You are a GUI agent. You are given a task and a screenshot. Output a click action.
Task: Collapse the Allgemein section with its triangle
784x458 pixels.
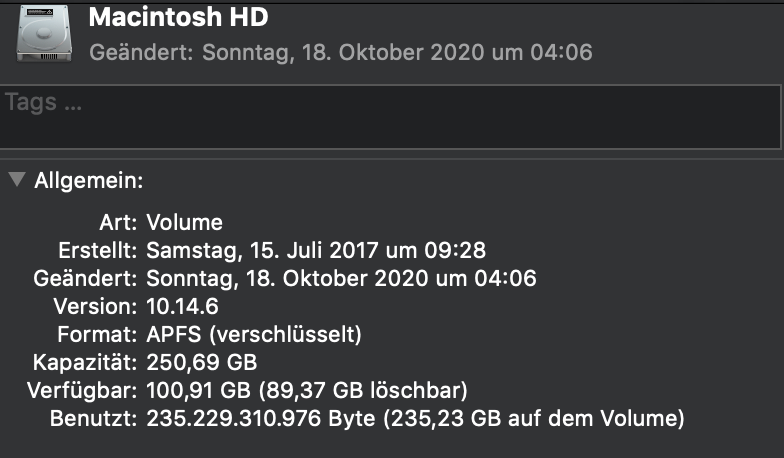(16, 180)
